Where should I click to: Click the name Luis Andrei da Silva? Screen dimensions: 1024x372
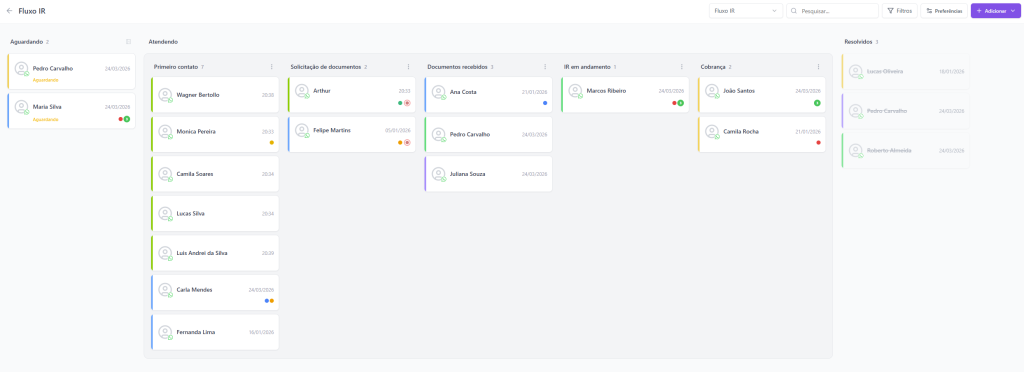click(x=202, y=253)
